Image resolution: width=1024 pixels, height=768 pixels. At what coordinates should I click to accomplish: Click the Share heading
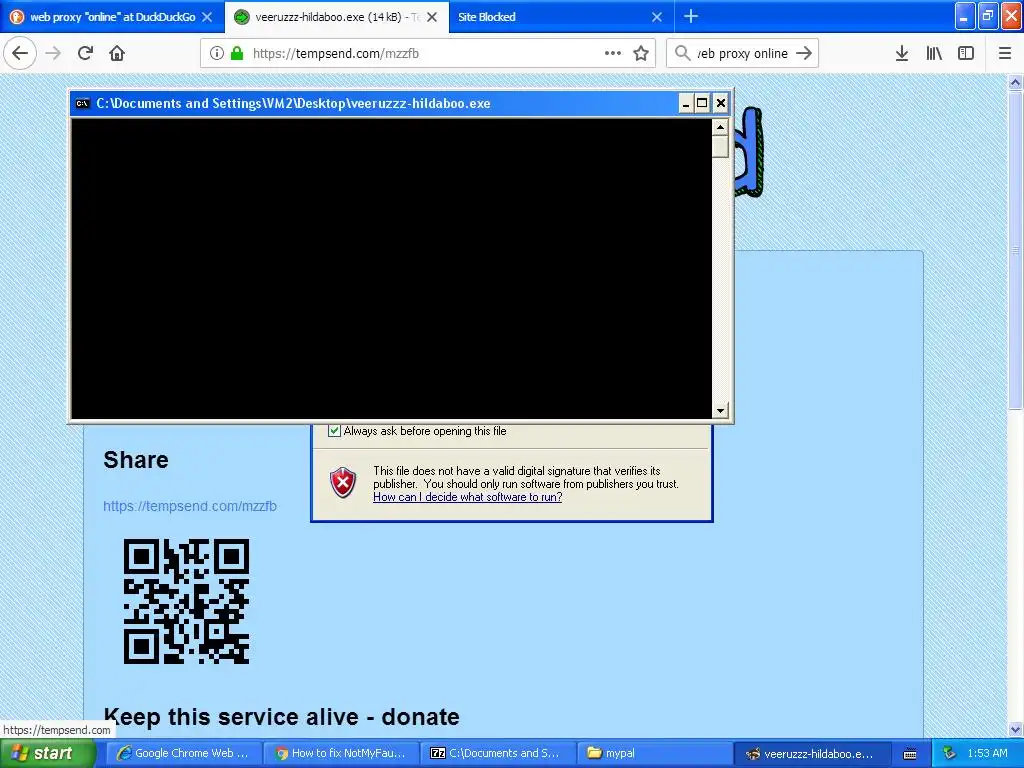pyautogui.click(x=136, y=460)
